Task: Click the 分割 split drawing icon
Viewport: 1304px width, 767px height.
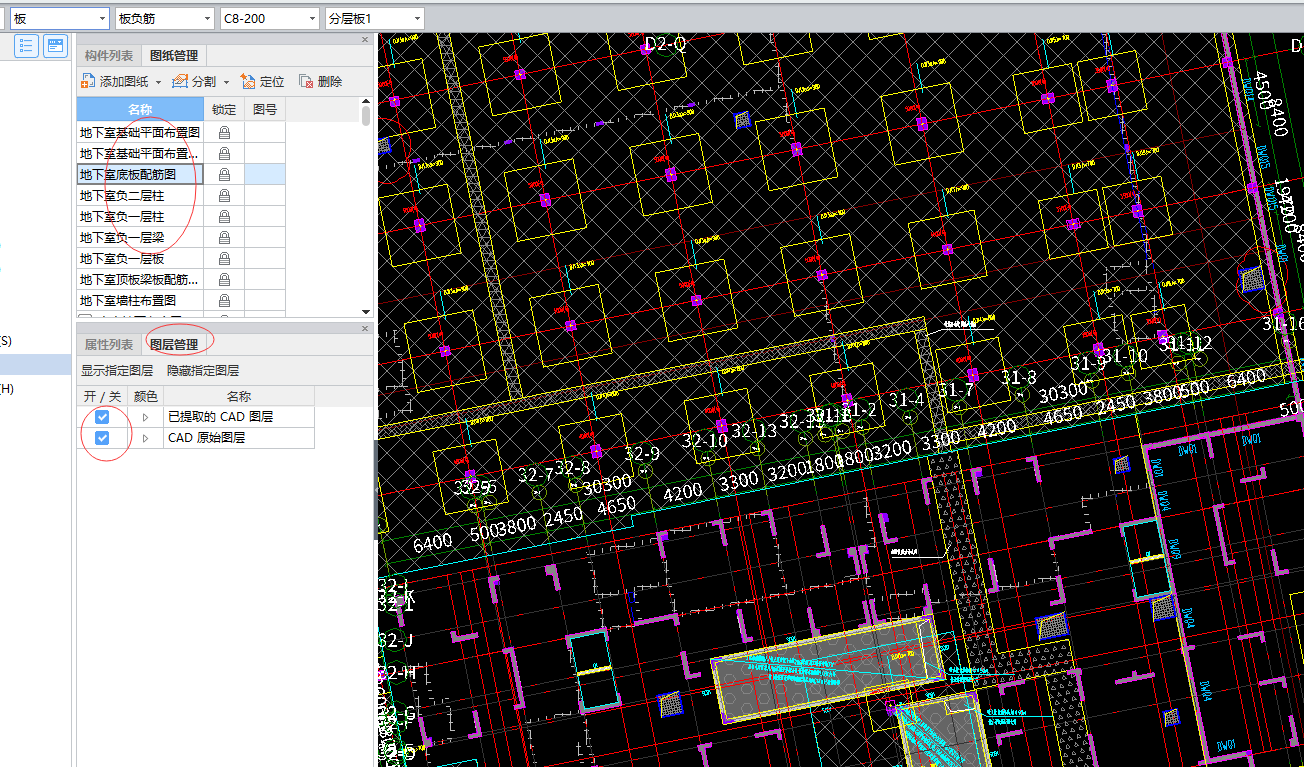Action: [181, 82]
